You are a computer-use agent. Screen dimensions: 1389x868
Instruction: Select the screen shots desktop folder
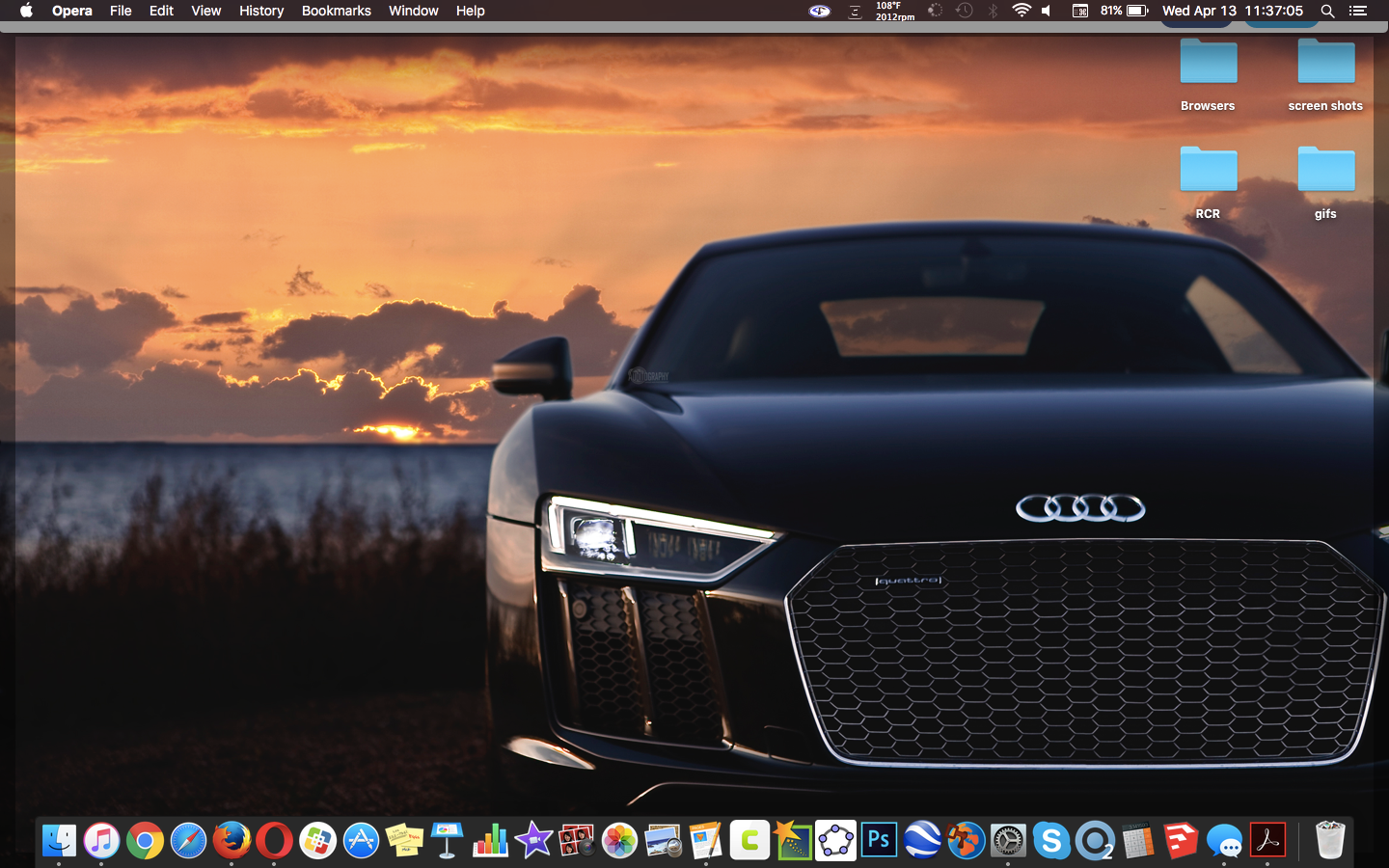pos(1325,75)
